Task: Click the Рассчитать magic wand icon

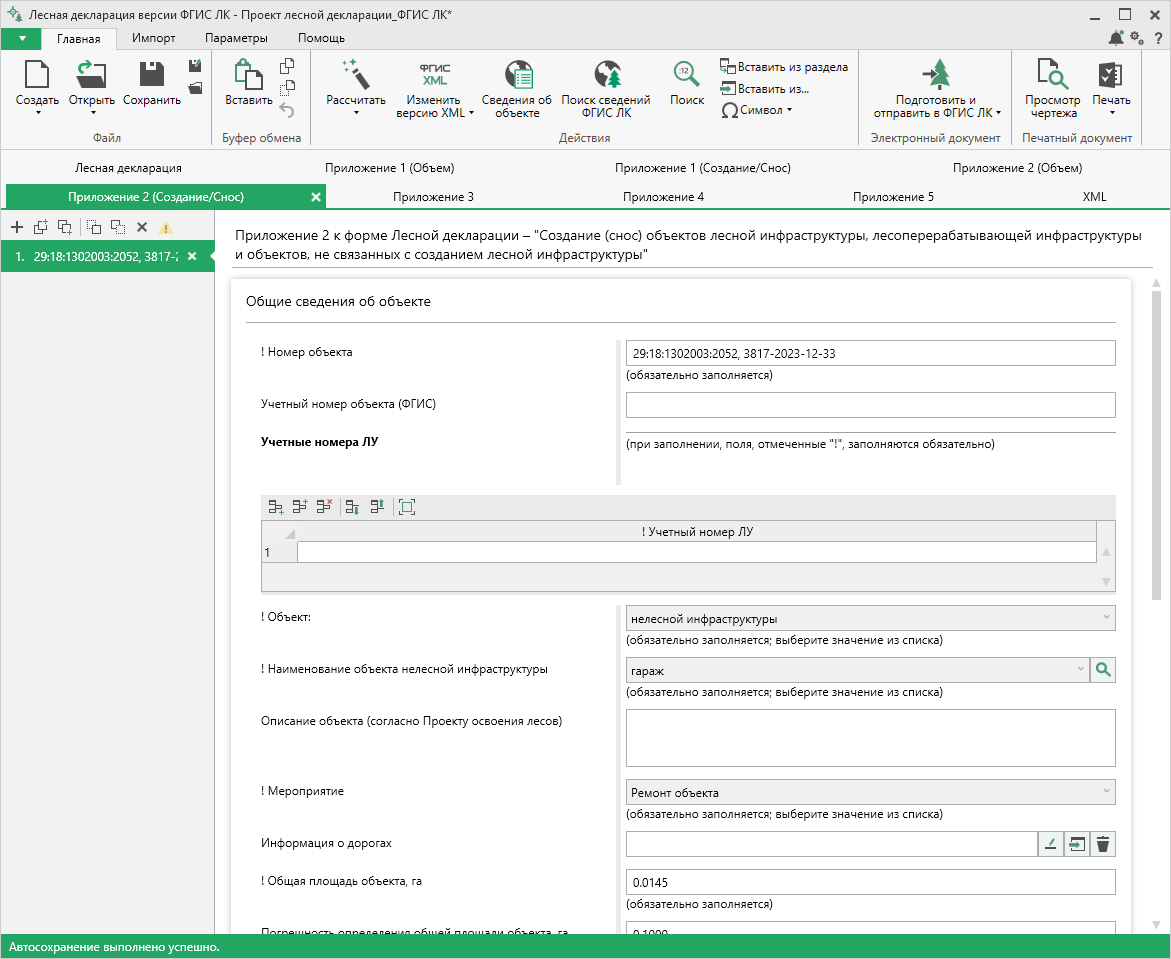Action: (x=356, y=74)
